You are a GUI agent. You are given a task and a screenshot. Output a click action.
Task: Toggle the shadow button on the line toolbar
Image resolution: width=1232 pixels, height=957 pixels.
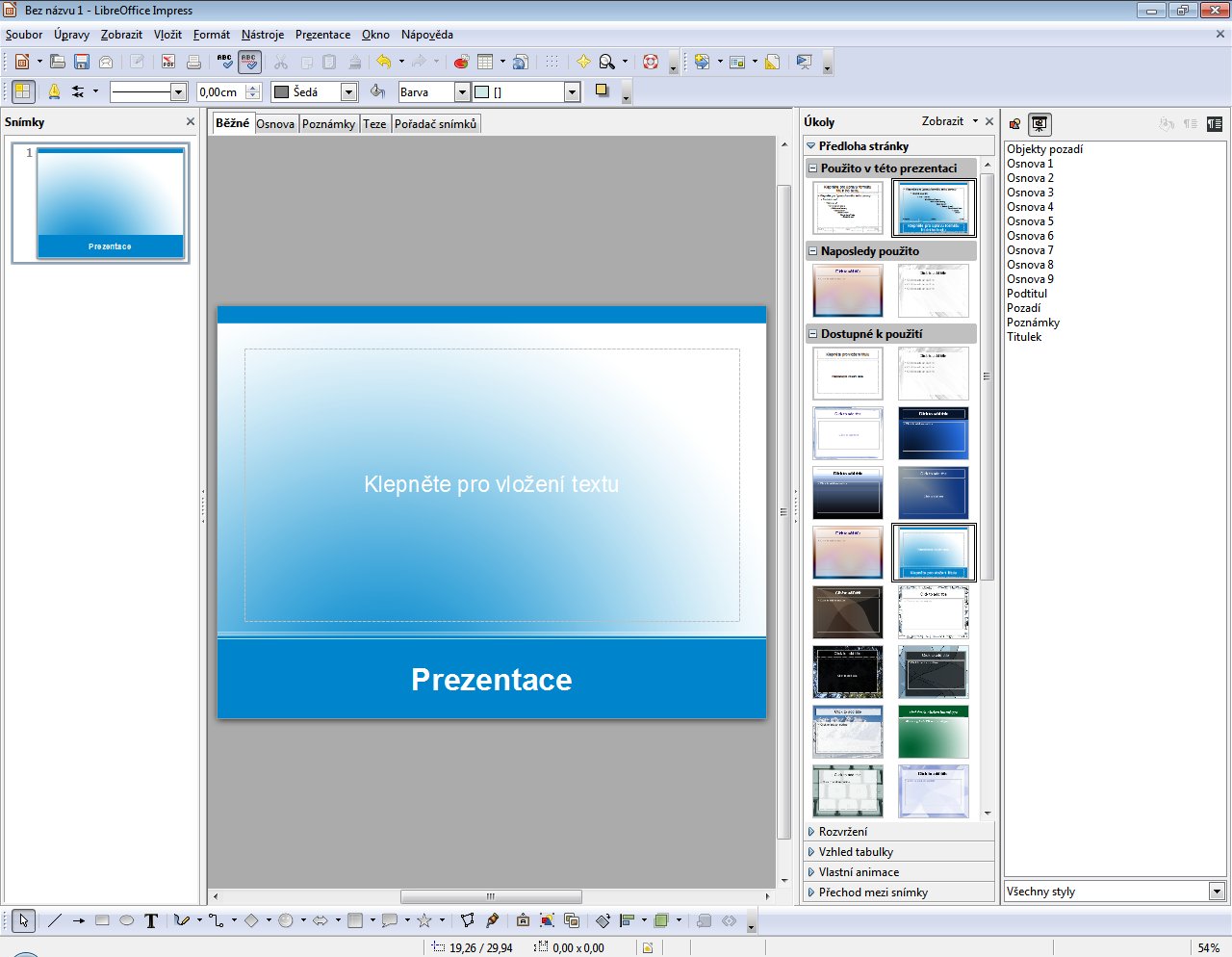[x=602, y=91]
